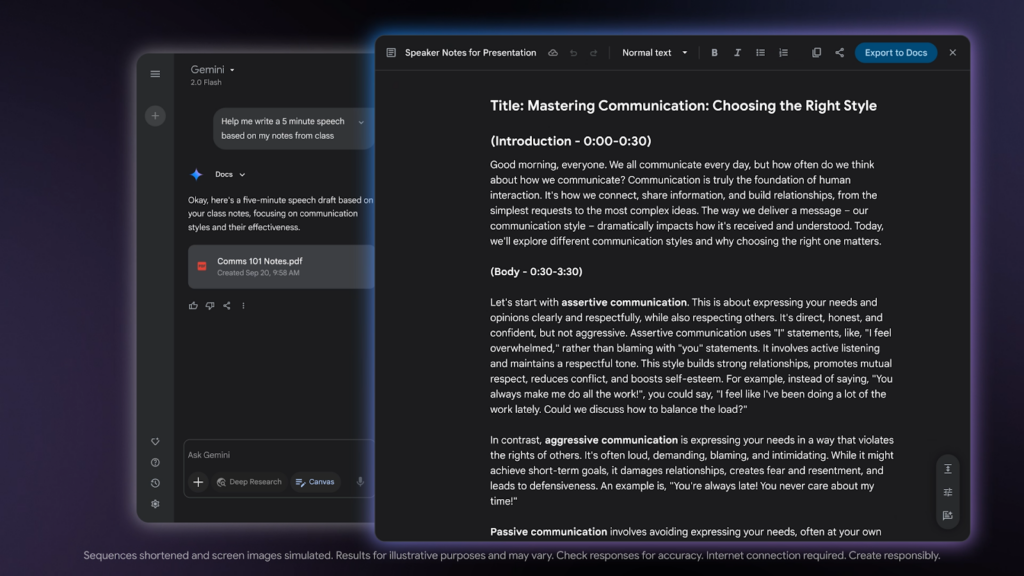Image resolution: width=1024 pixels, height=576 pixels.
Task: Insert a numbered list
Action: 783,53
